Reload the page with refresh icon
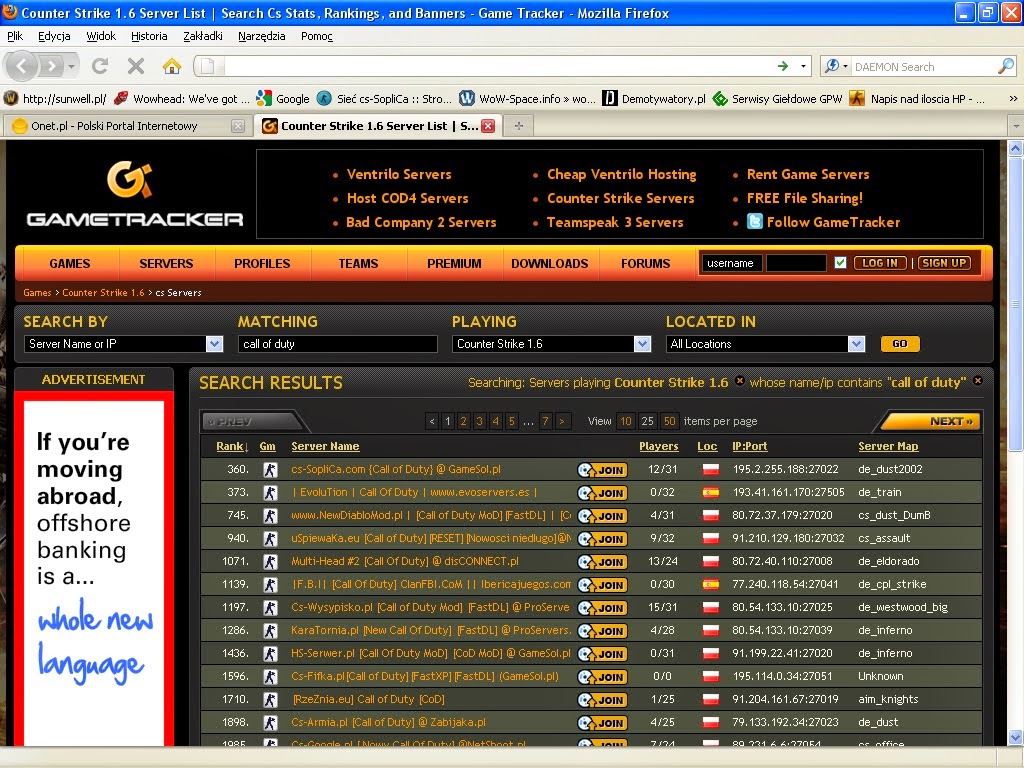 pos(100,66)
